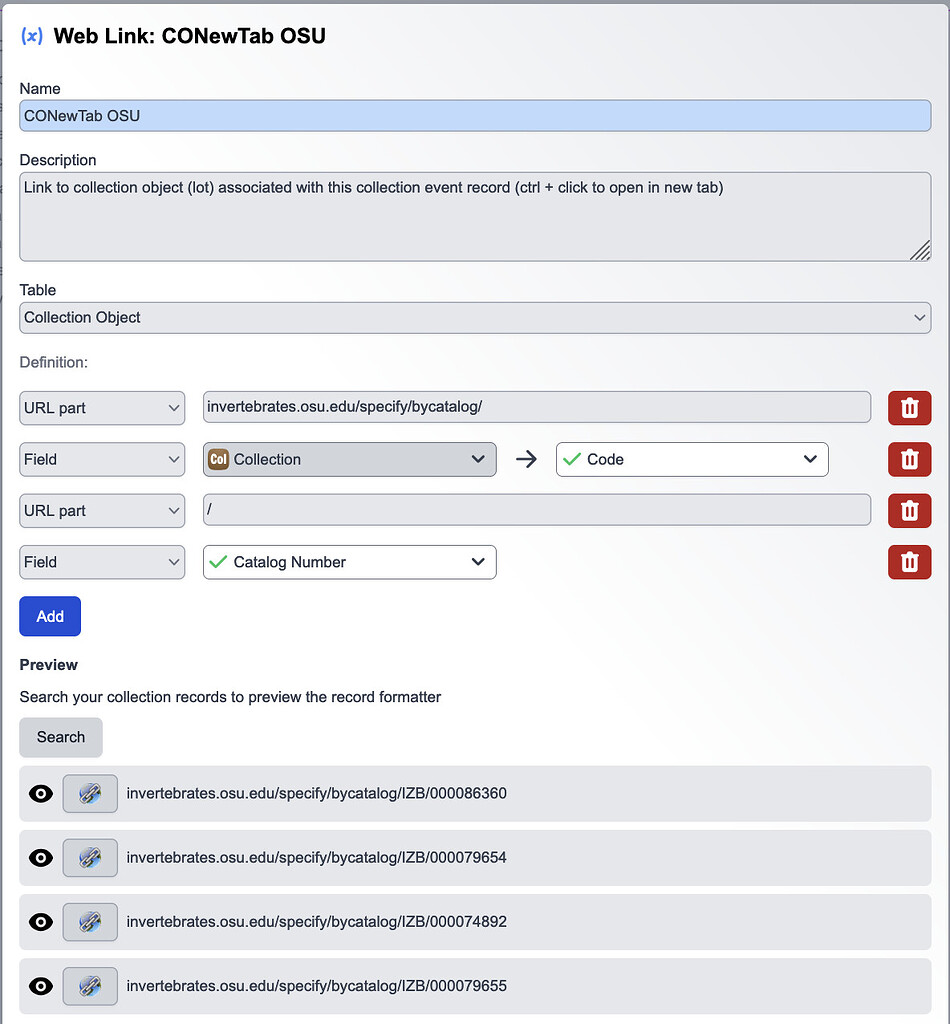Open the Code field dropdown
The height and width of the screenshot is (1024, 950).
click(692, 459)
